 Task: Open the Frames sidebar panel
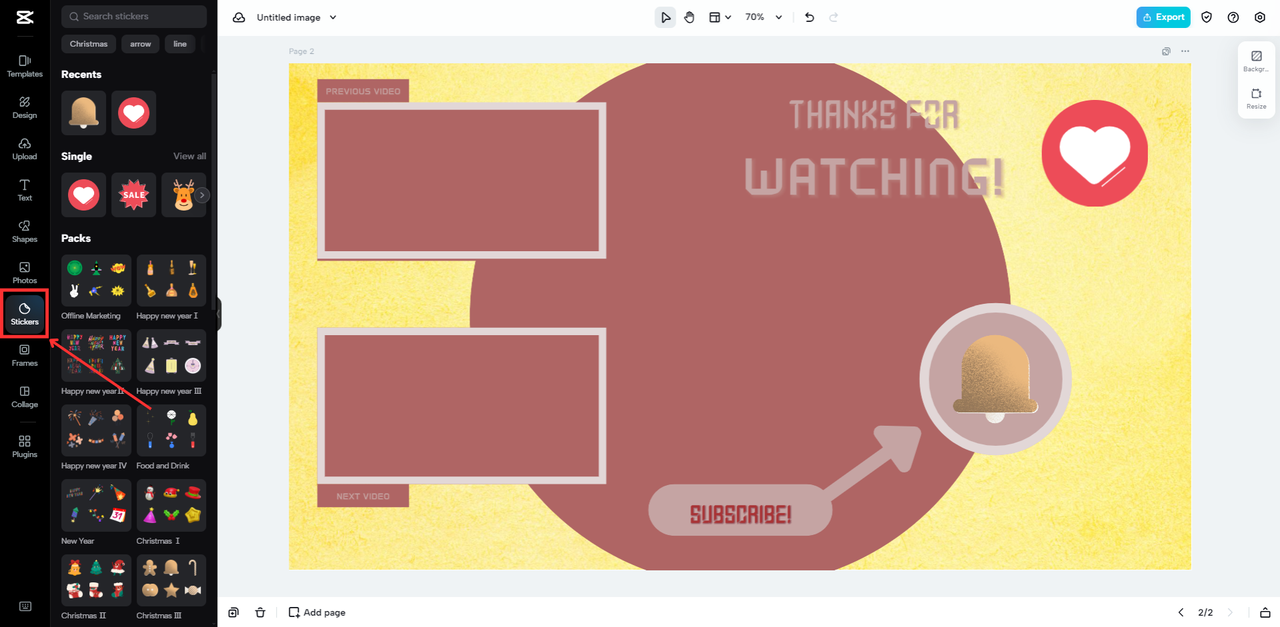(x=25, y=355)
